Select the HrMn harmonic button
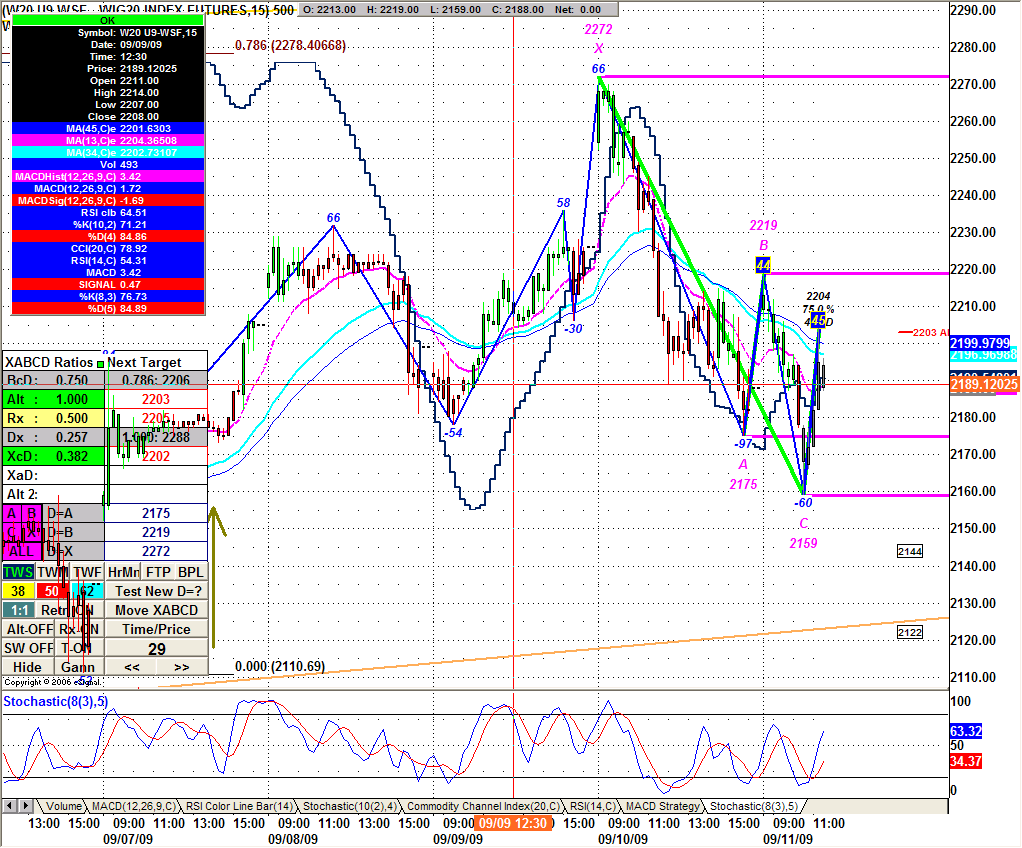 pos(122,572)
